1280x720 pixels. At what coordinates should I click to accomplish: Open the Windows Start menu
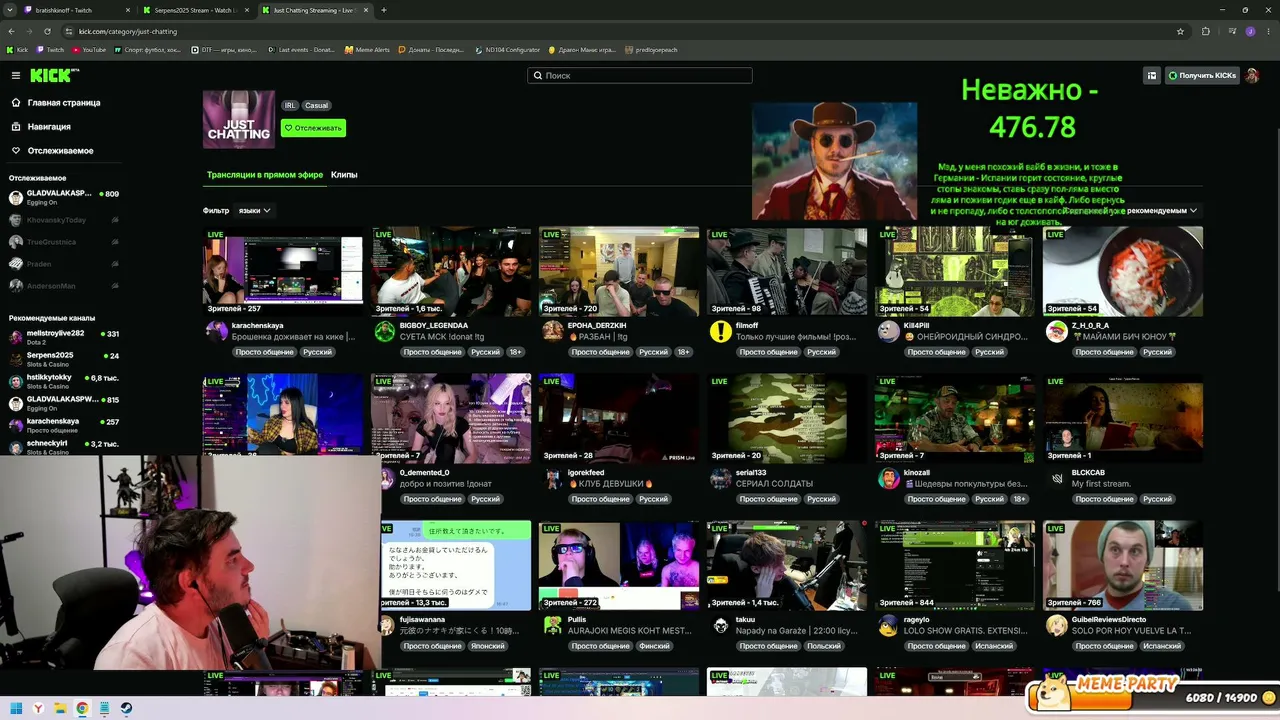click(x=16, y=708)
